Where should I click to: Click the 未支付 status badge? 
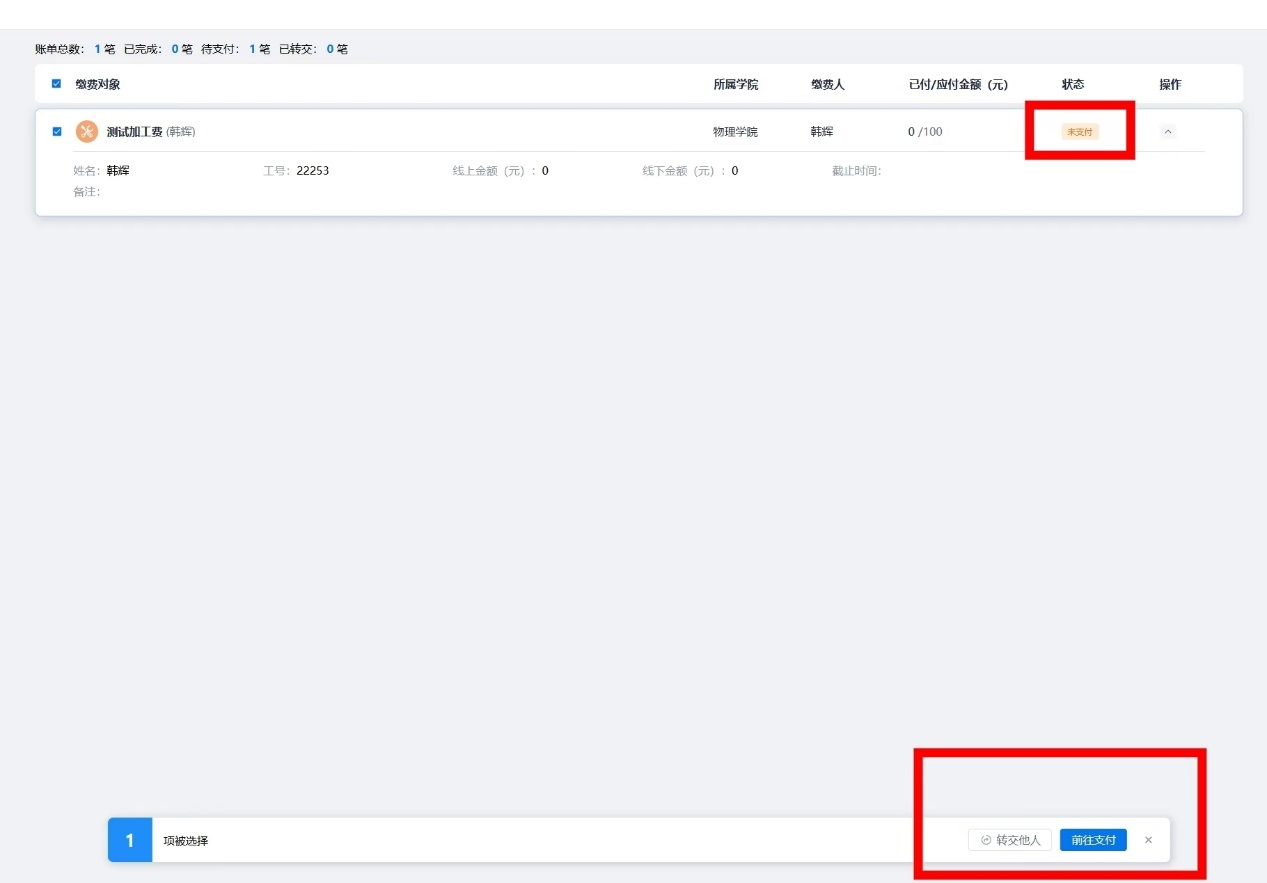1080,132
